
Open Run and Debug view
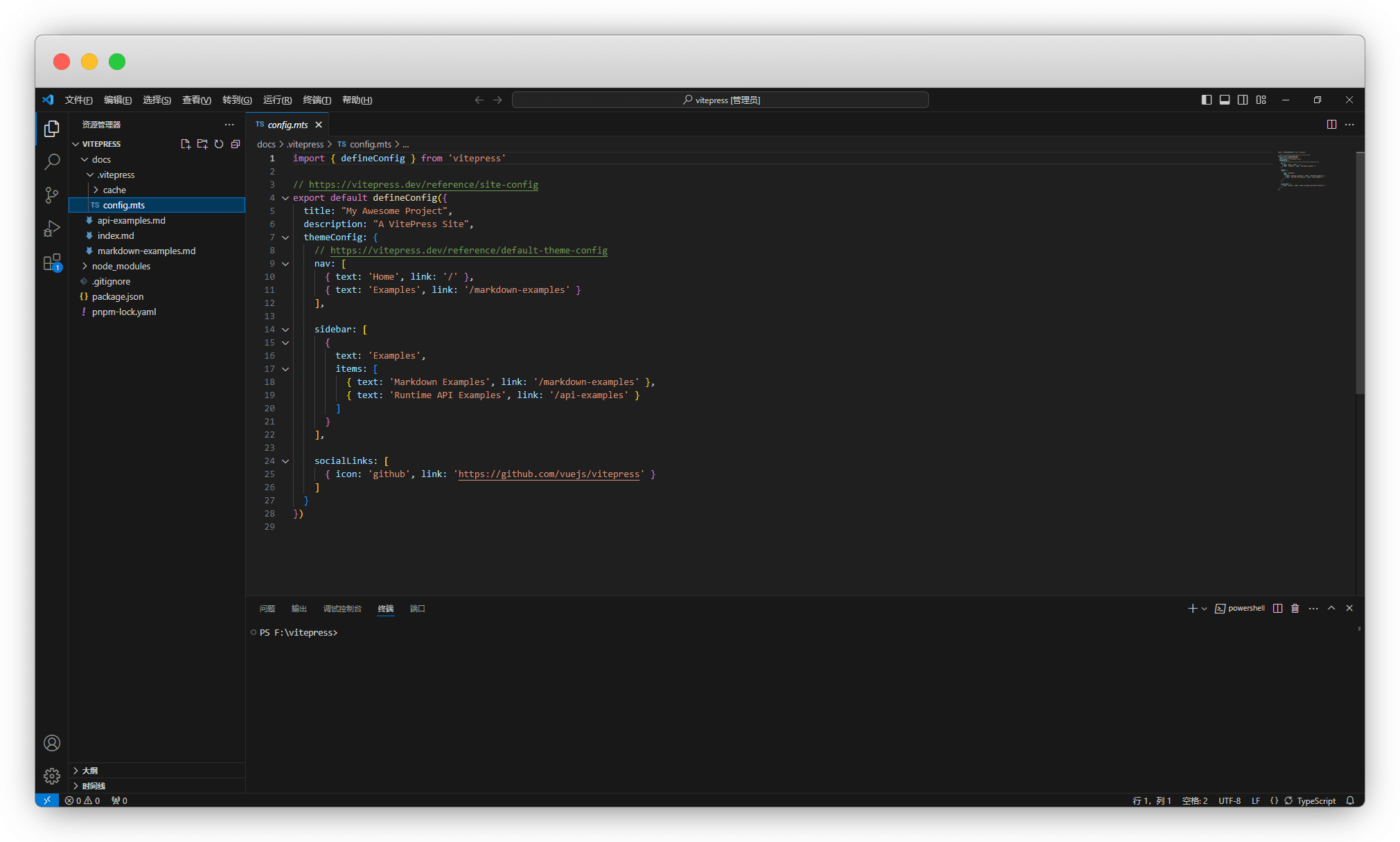tap(52, 229)
